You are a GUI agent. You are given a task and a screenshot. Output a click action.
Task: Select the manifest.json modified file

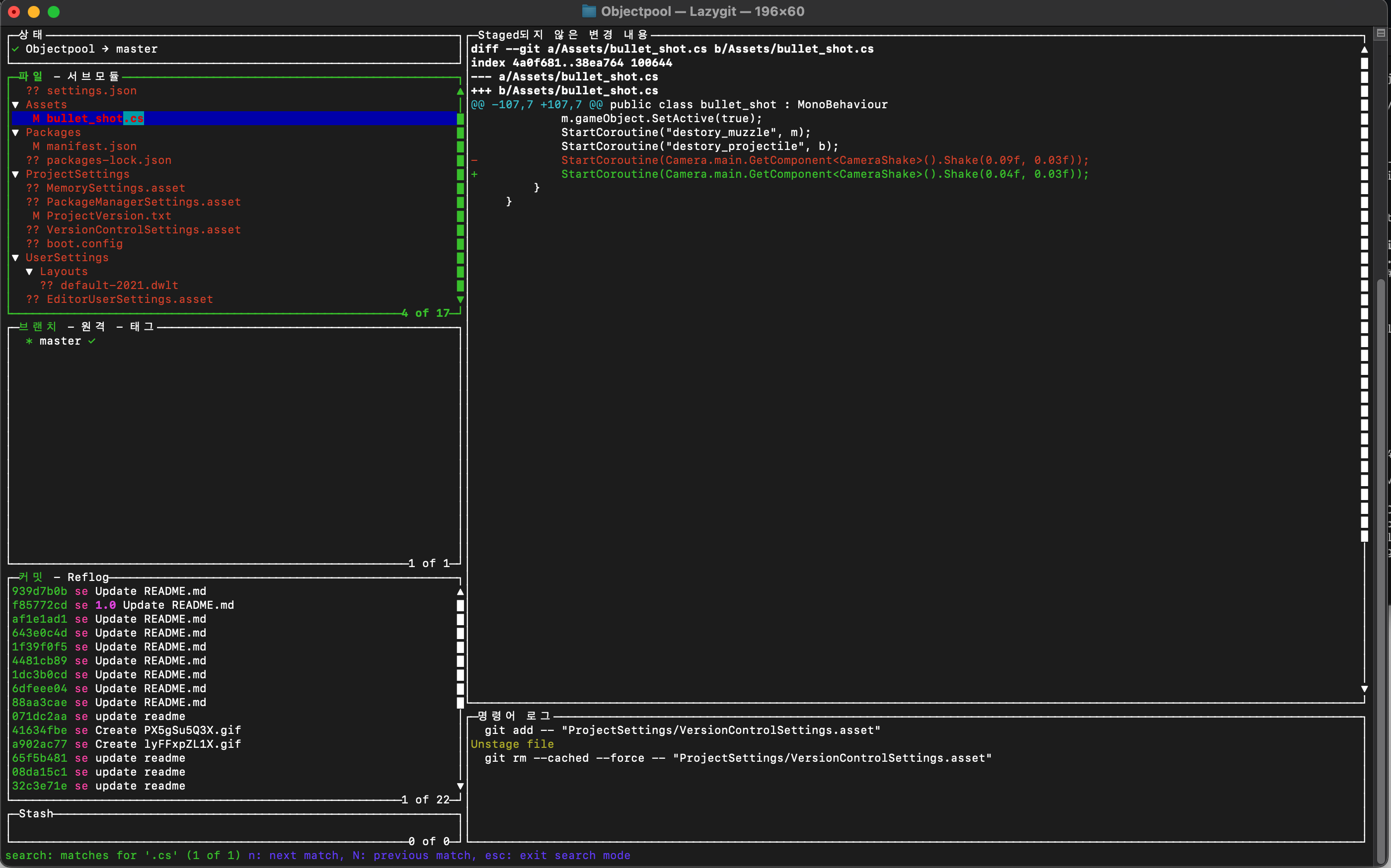tap(91, 146)
